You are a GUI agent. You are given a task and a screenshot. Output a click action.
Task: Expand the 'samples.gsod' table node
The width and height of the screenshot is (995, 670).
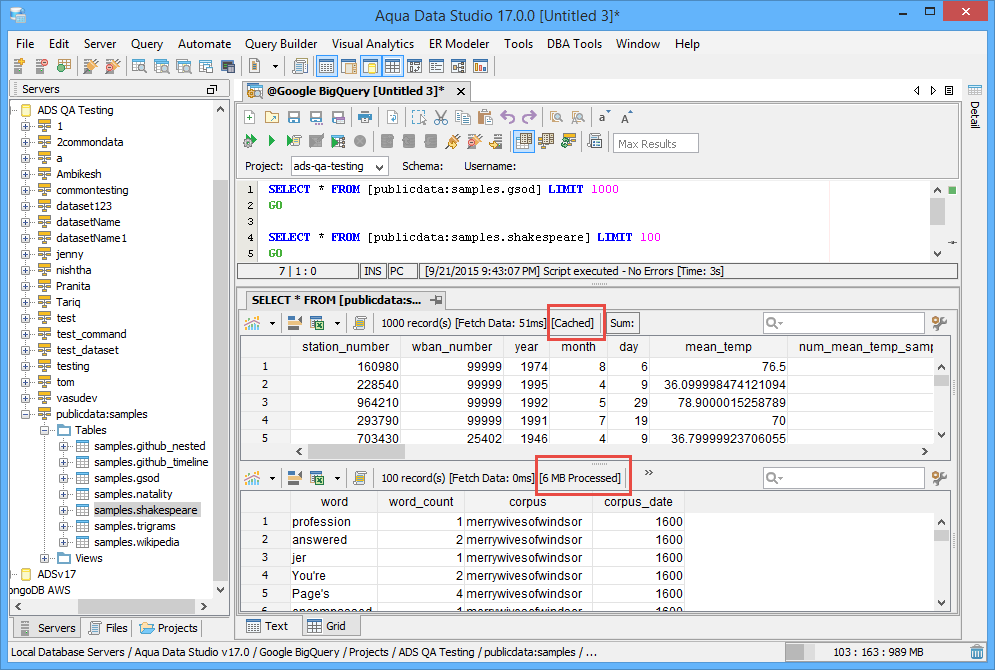pos(63,478)
